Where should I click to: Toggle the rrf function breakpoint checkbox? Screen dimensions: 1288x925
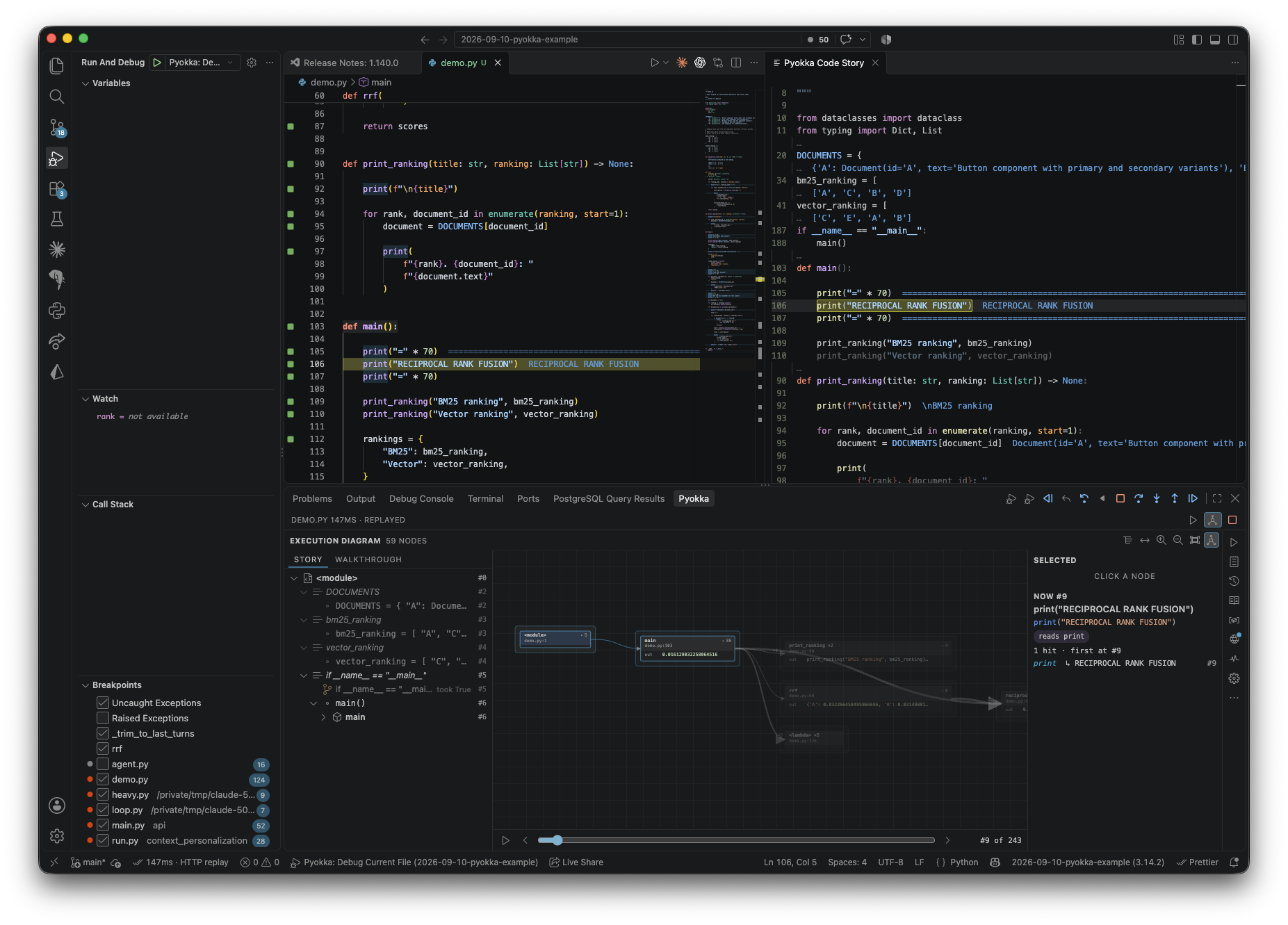[103, 748]
